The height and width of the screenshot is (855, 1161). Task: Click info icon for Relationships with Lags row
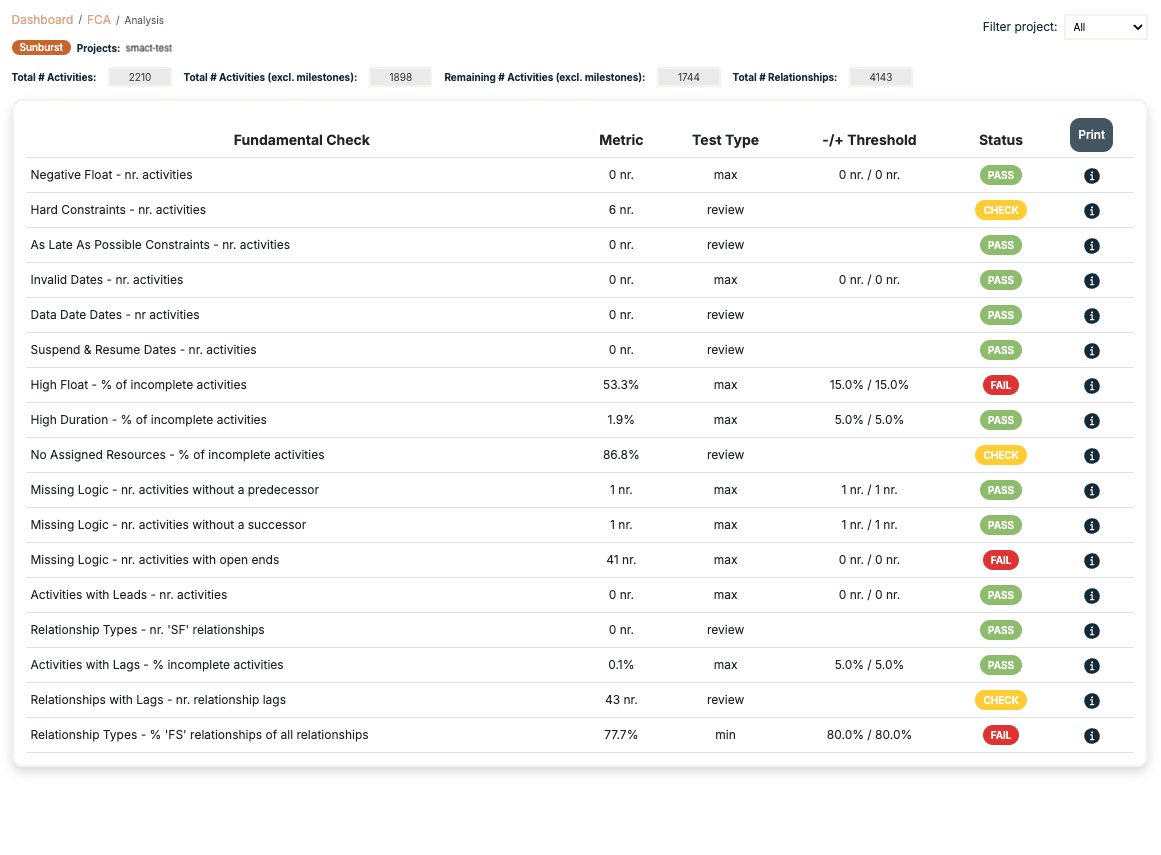(x=1091, y=701)
